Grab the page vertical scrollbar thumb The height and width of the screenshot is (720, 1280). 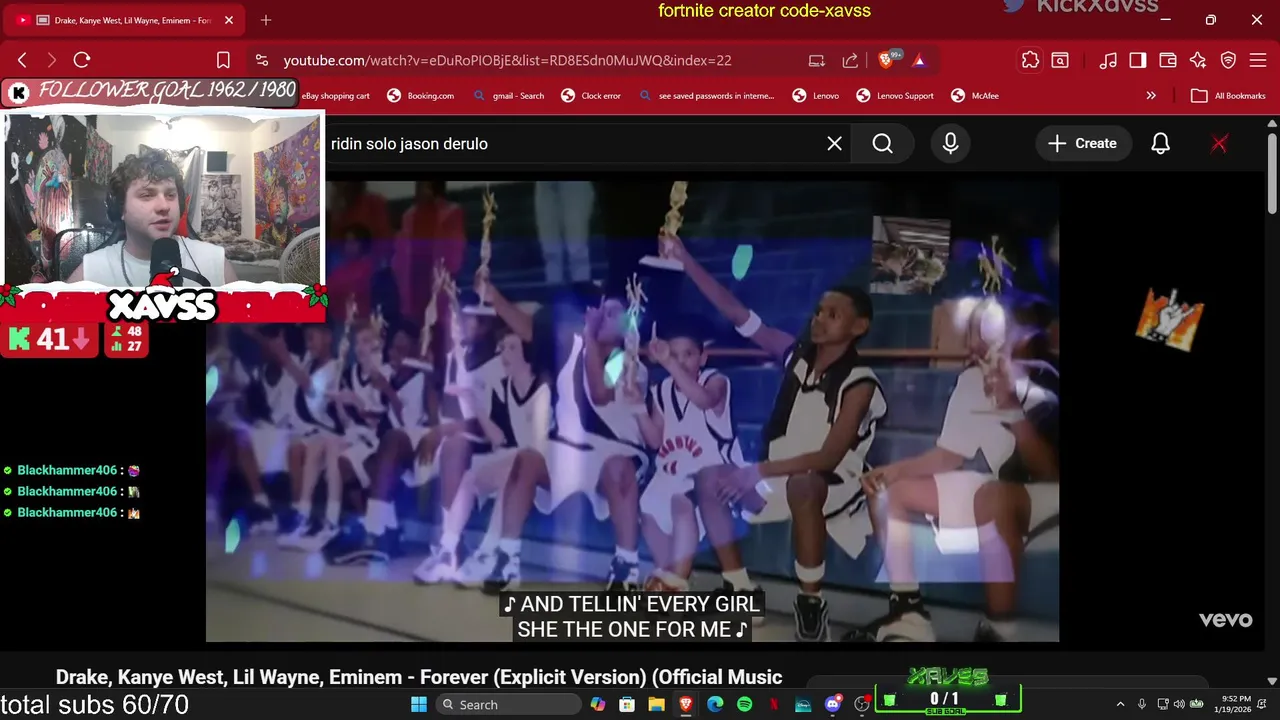click(1272, 172)
